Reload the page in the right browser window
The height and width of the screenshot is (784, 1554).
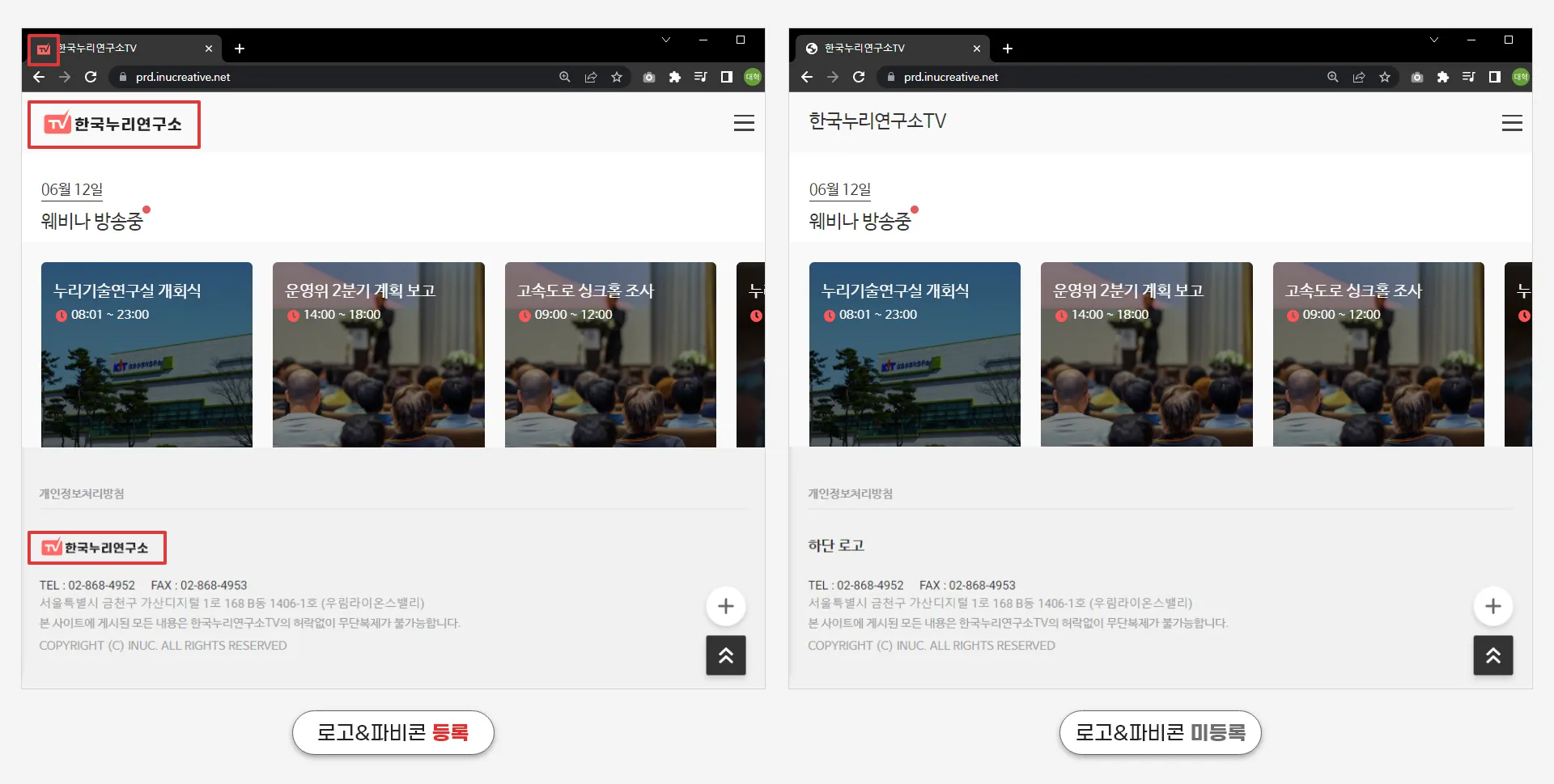pyautogui.click(x=859, y=77)
